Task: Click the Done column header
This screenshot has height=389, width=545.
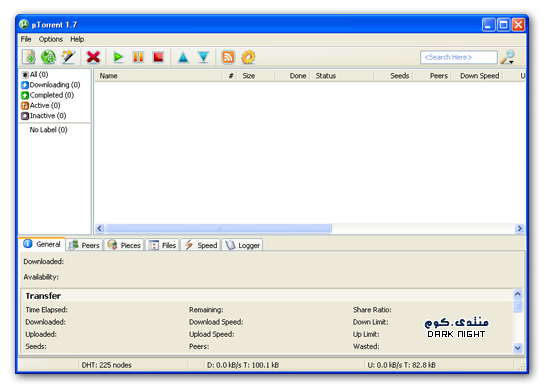Action: (293, 76)
